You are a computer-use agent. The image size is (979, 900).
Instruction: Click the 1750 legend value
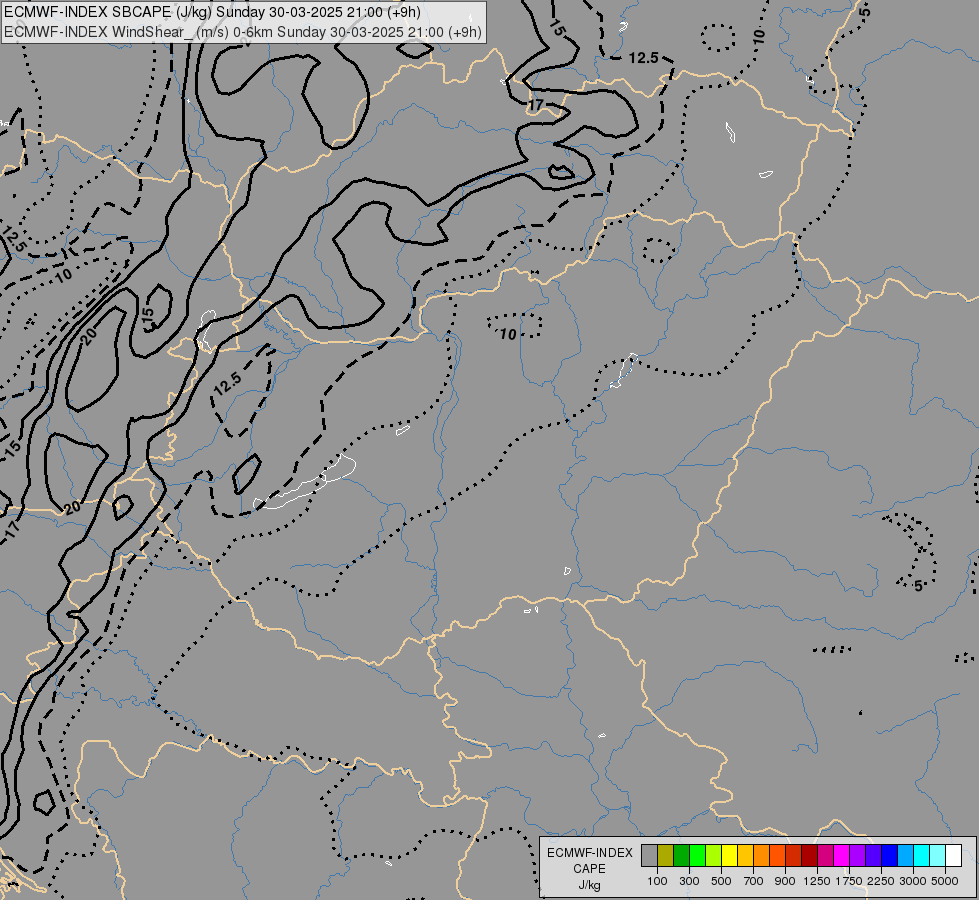[x=849, y=881]
